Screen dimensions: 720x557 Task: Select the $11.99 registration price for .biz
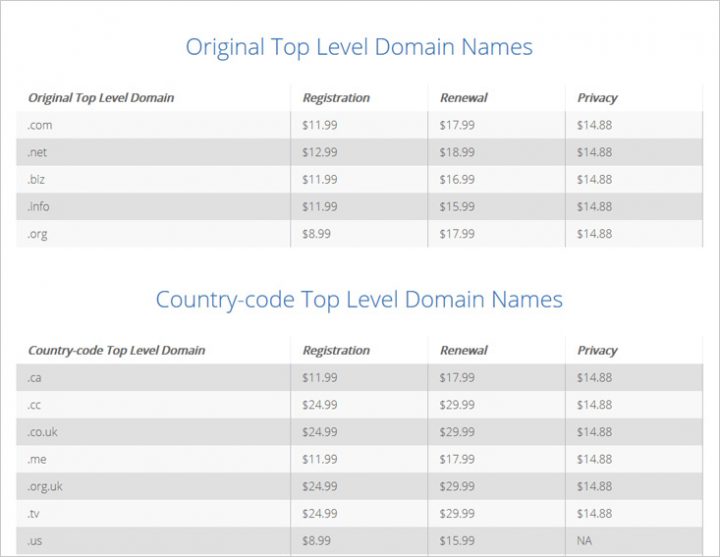320,179
